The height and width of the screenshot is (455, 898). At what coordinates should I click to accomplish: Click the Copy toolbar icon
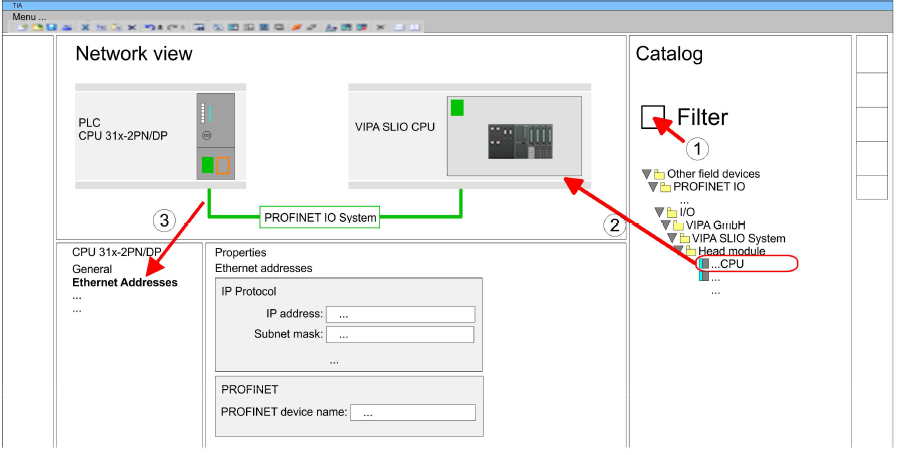[101, 27]
